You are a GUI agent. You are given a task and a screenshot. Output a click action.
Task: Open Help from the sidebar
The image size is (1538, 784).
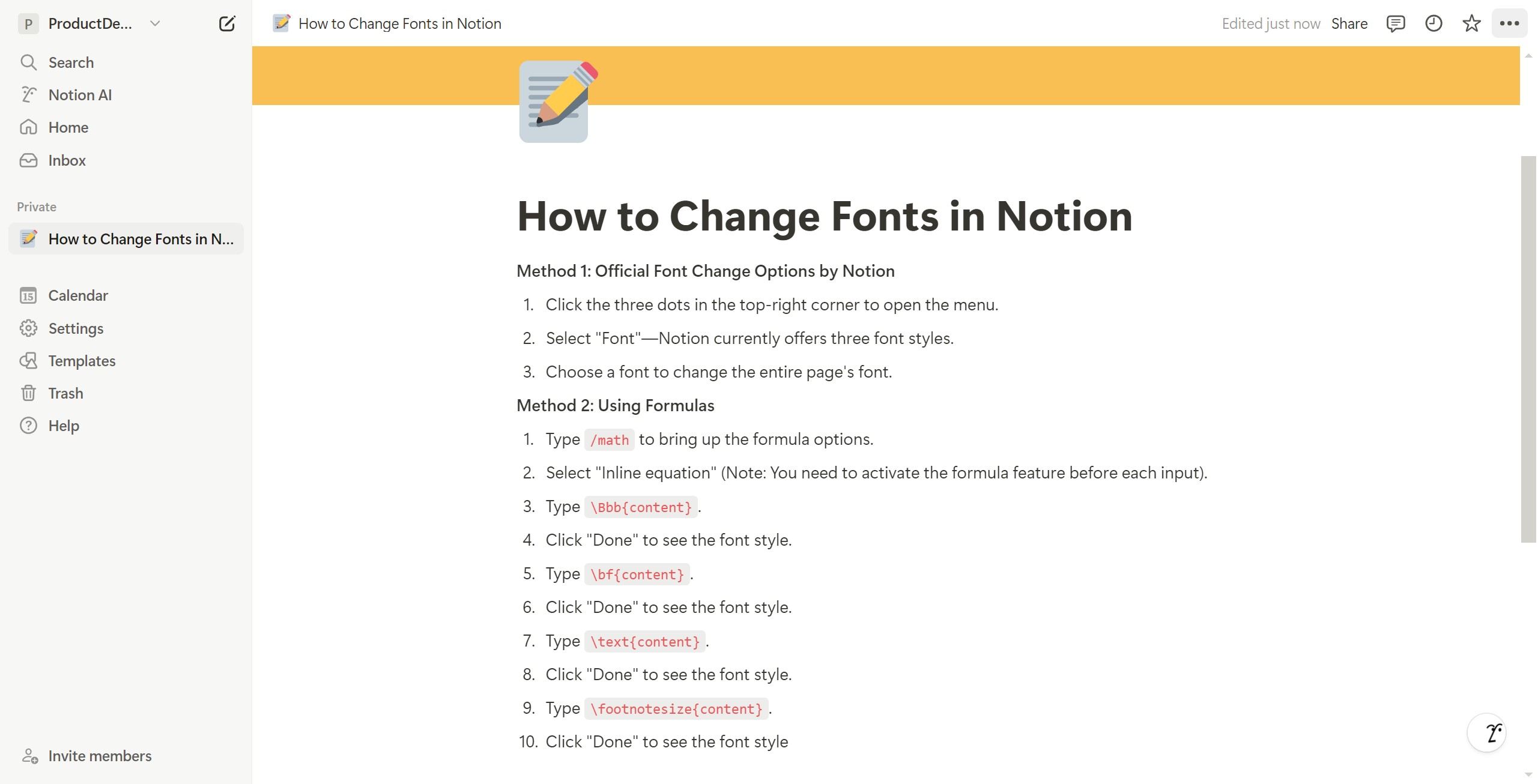click(126, 426)
